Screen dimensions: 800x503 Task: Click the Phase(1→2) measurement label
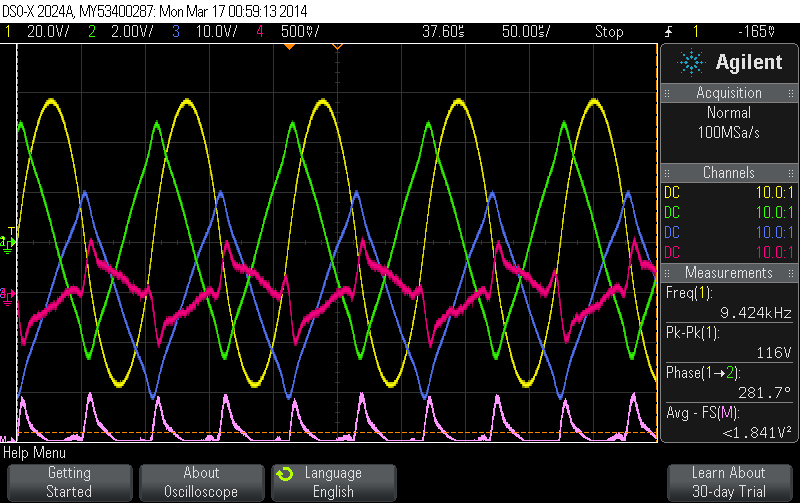(x=703, y=373)
